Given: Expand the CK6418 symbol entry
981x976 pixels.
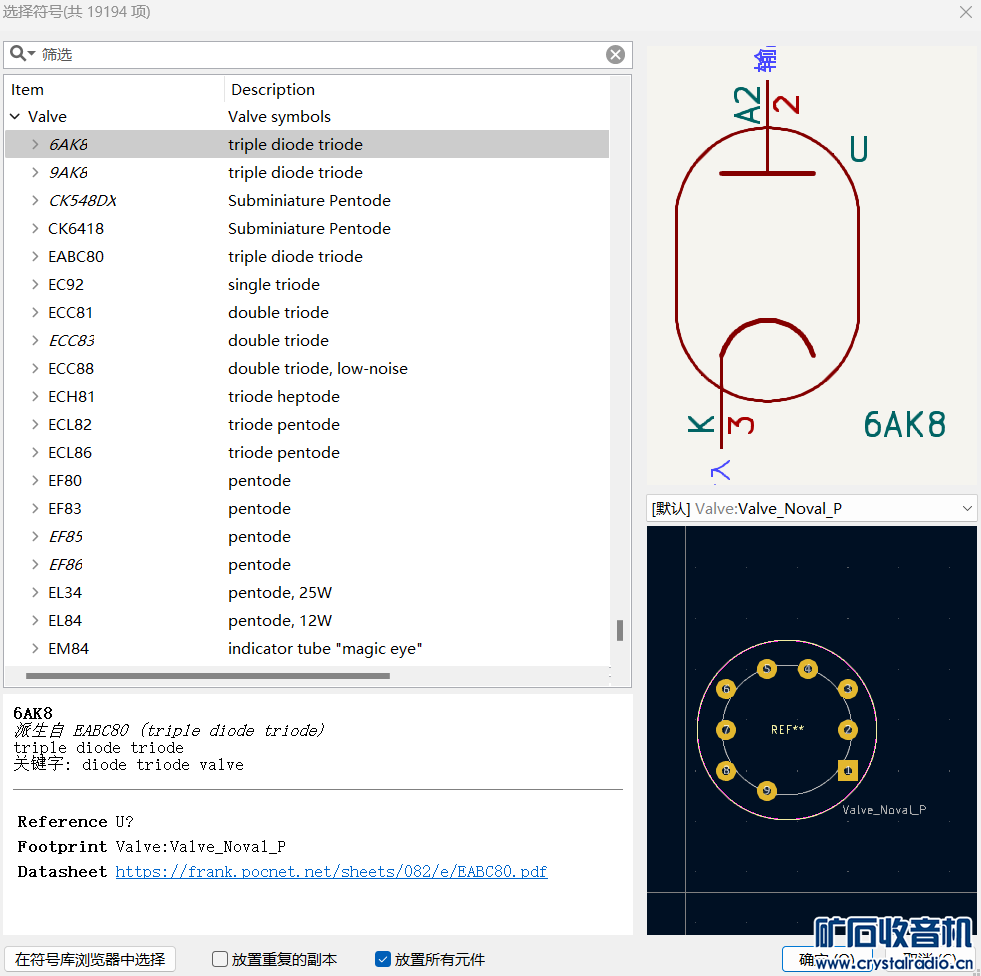Looking at the screenshot, I should tap(35, 228).
